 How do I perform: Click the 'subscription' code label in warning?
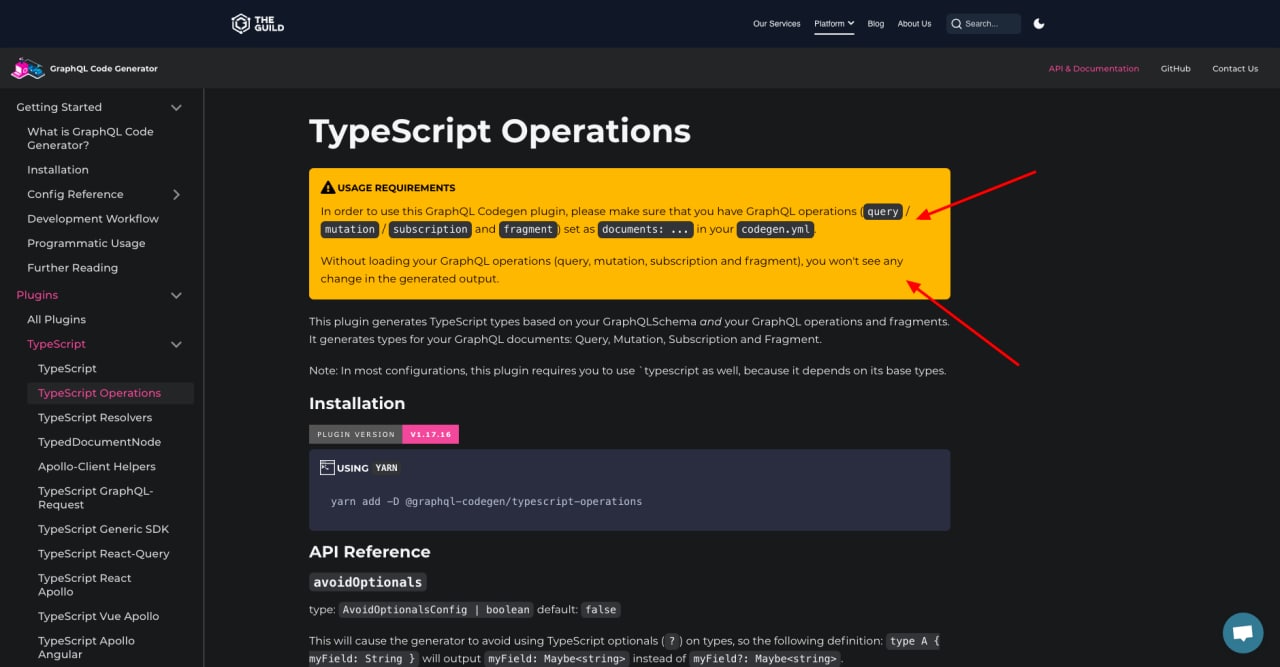(430, 229)
